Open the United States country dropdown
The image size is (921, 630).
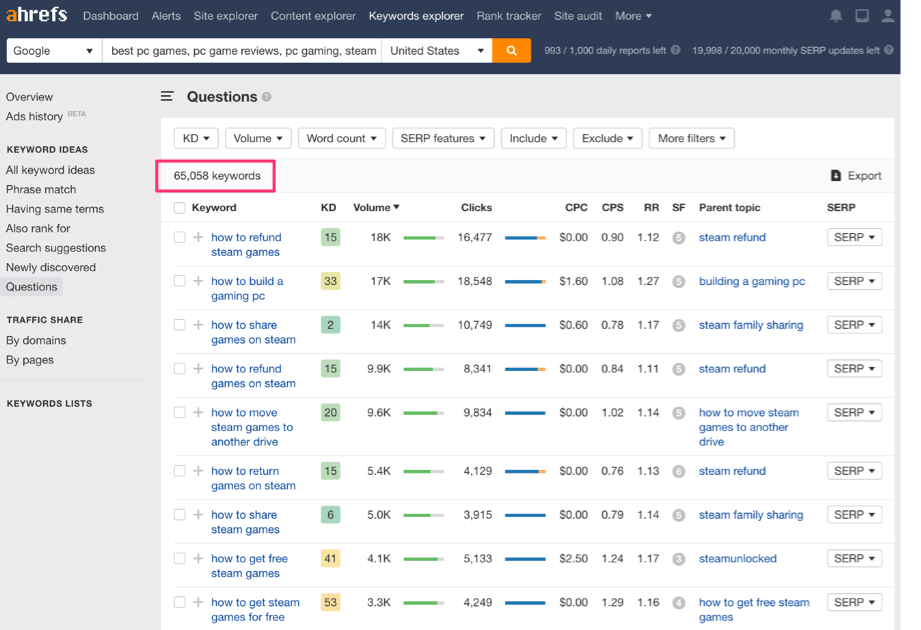(x=437, y=50)
